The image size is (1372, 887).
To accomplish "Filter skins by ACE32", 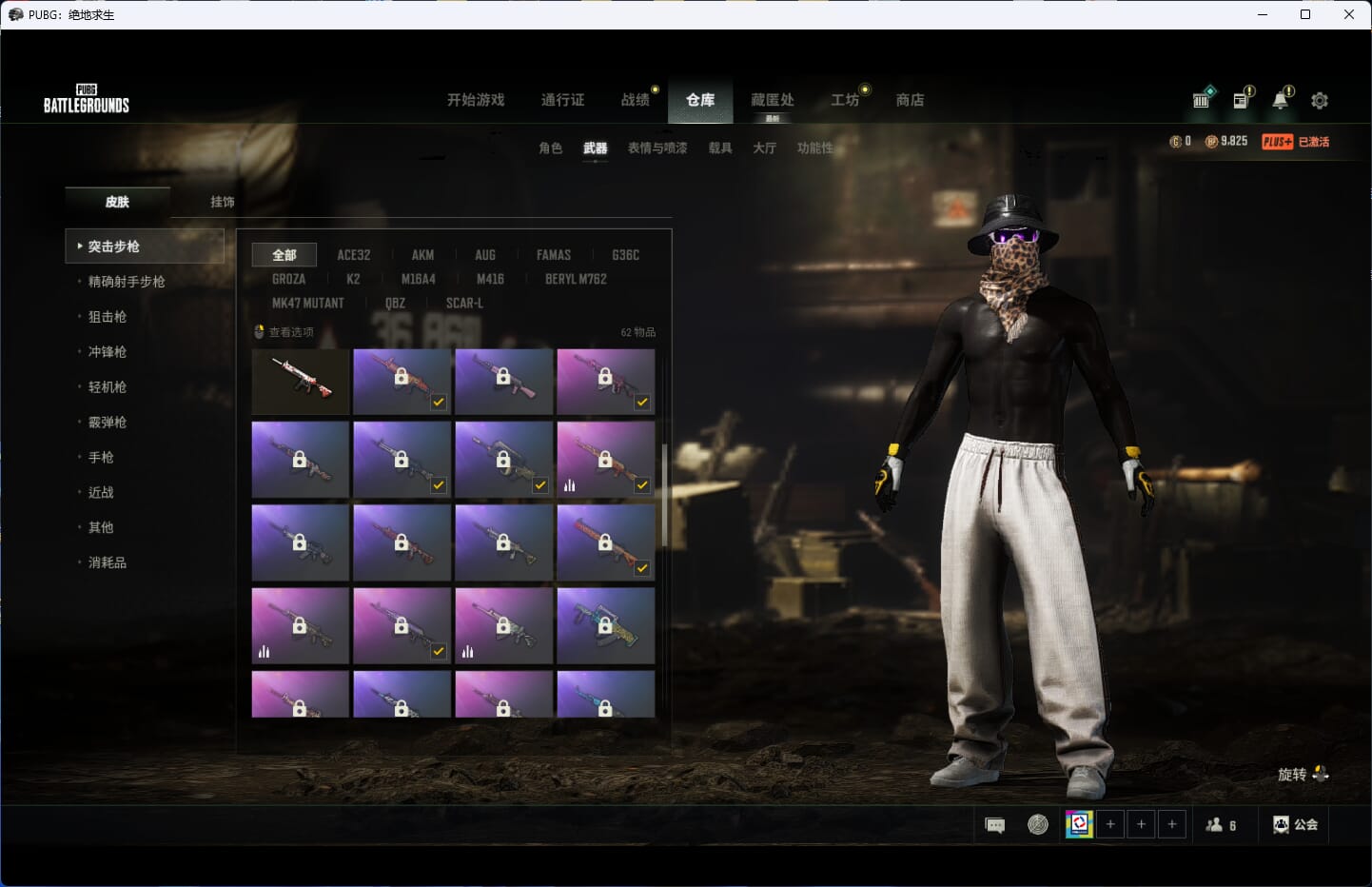I will point(354,255).
